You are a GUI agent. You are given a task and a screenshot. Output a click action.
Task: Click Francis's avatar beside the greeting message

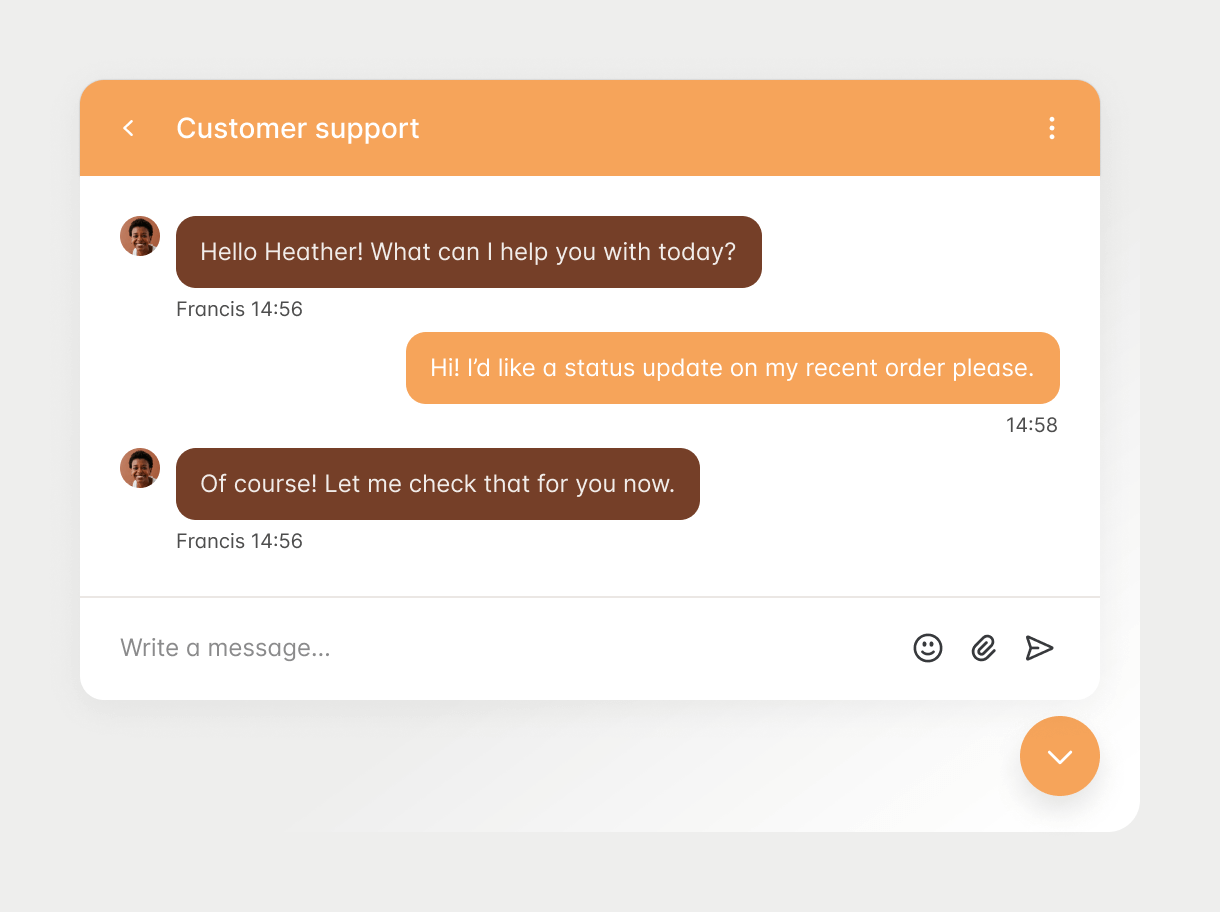[140, 236]
